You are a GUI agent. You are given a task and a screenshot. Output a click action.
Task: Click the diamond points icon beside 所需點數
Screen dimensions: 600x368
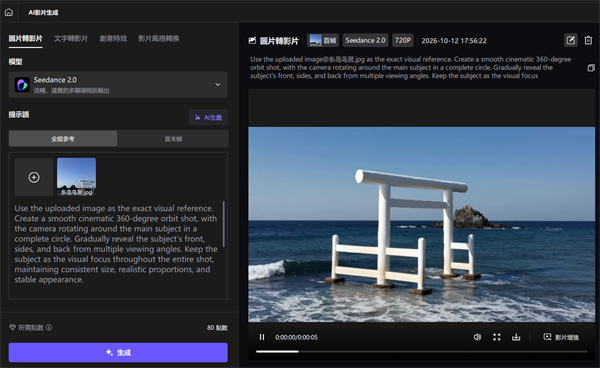[x=12, y=327]
